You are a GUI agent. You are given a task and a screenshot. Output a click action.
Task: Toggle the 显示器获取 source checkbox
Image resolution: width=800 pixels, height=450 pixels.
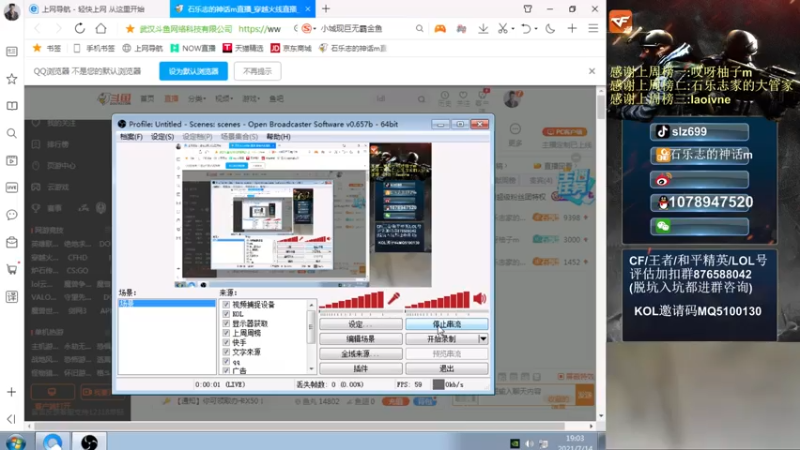[x=226, y=323]
